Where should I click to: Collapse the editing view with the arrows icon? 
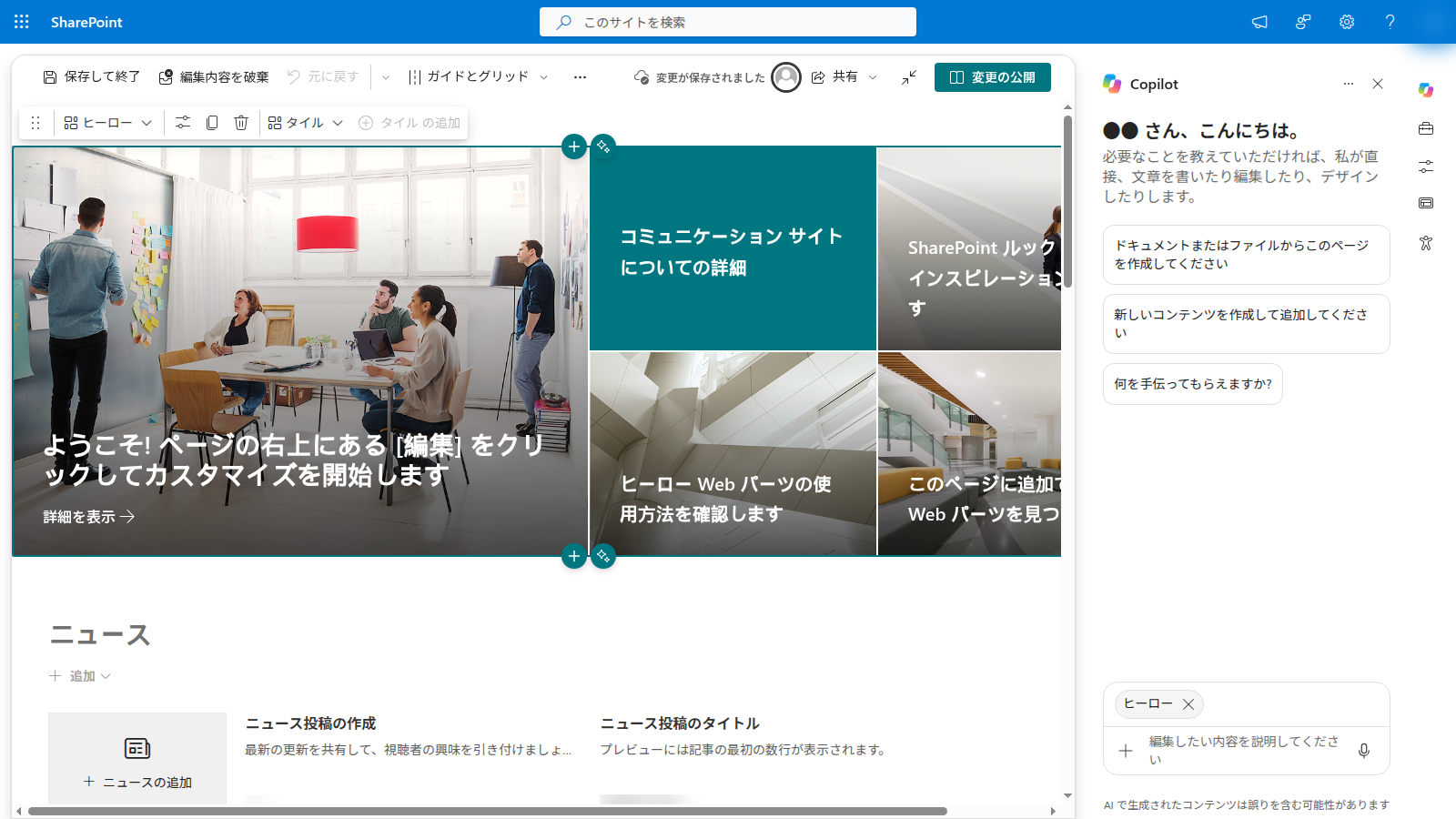(x=909, y=77)
